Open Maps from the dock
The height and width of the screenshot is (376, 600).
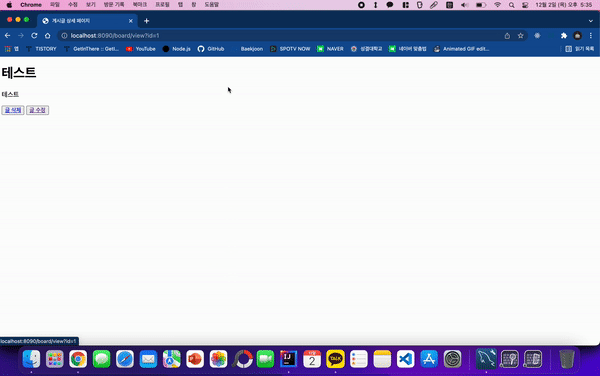point(171,359)
